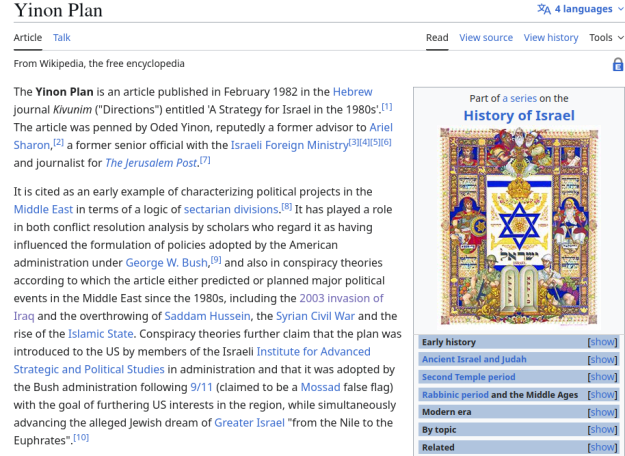Screen dimensions: 625x456
Task: Open the Islamic State link
Action: pos(100,334)
